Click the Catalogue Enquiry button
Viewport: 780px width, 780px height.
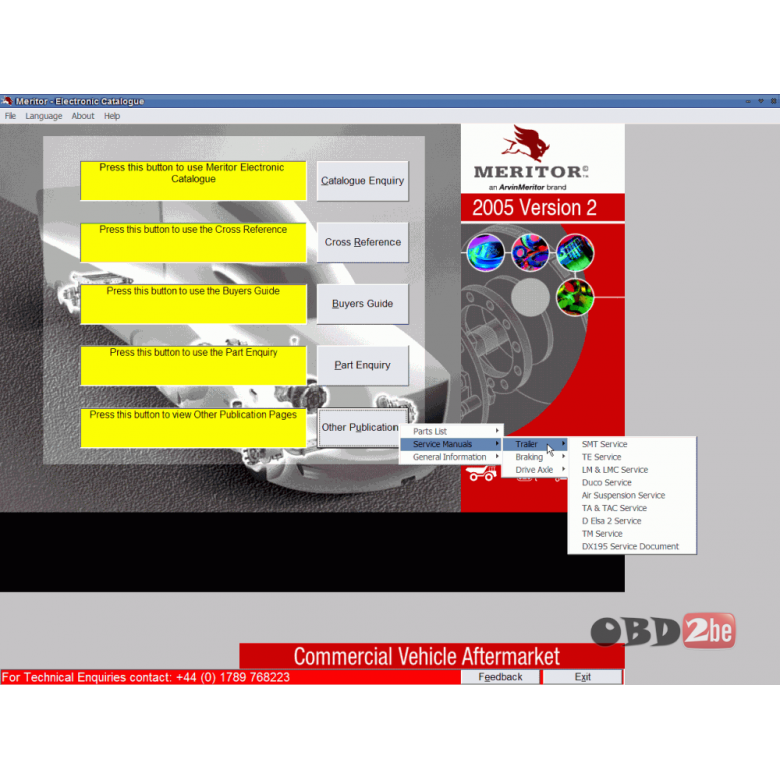pos(363,181)
